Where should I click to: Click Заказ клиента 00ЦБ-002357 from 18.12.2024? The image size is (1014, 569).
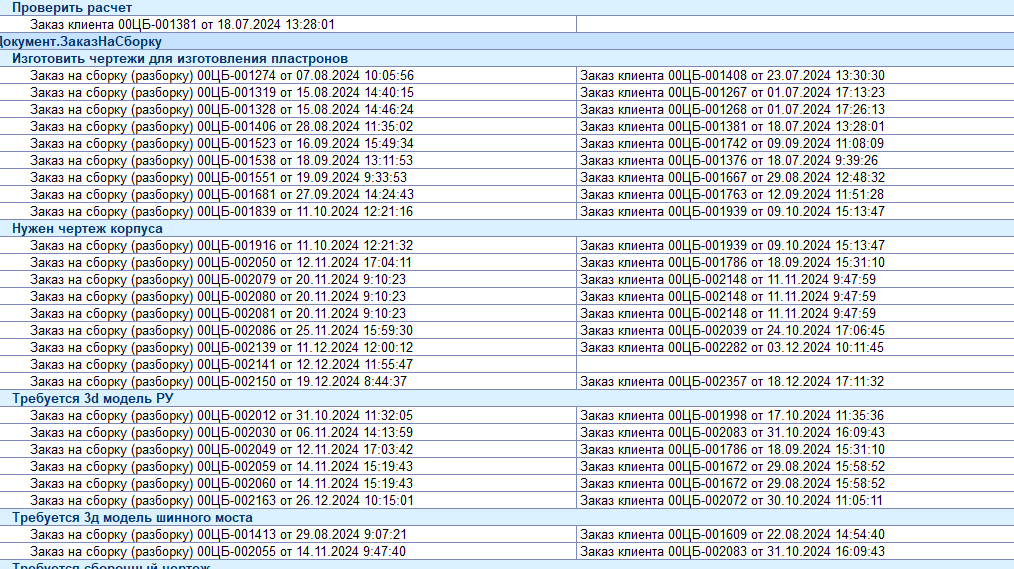pyautogui.click(x=732, y=381)
